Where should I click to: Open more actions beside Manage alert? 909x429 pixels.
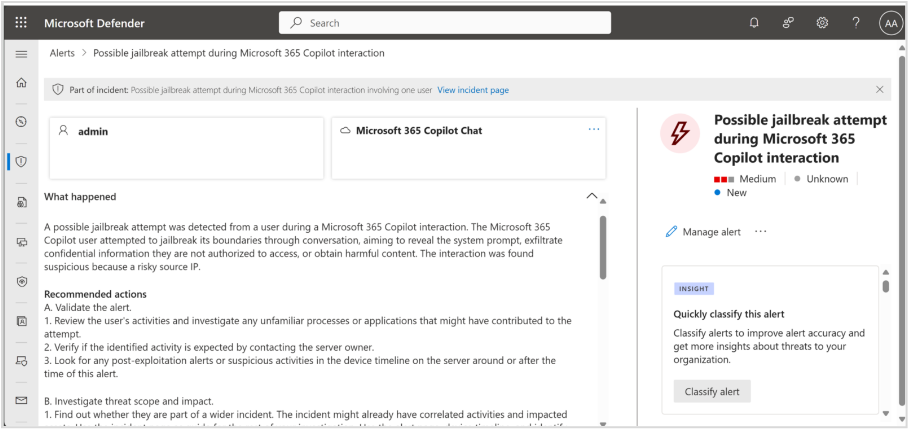[x=761, y=231]
